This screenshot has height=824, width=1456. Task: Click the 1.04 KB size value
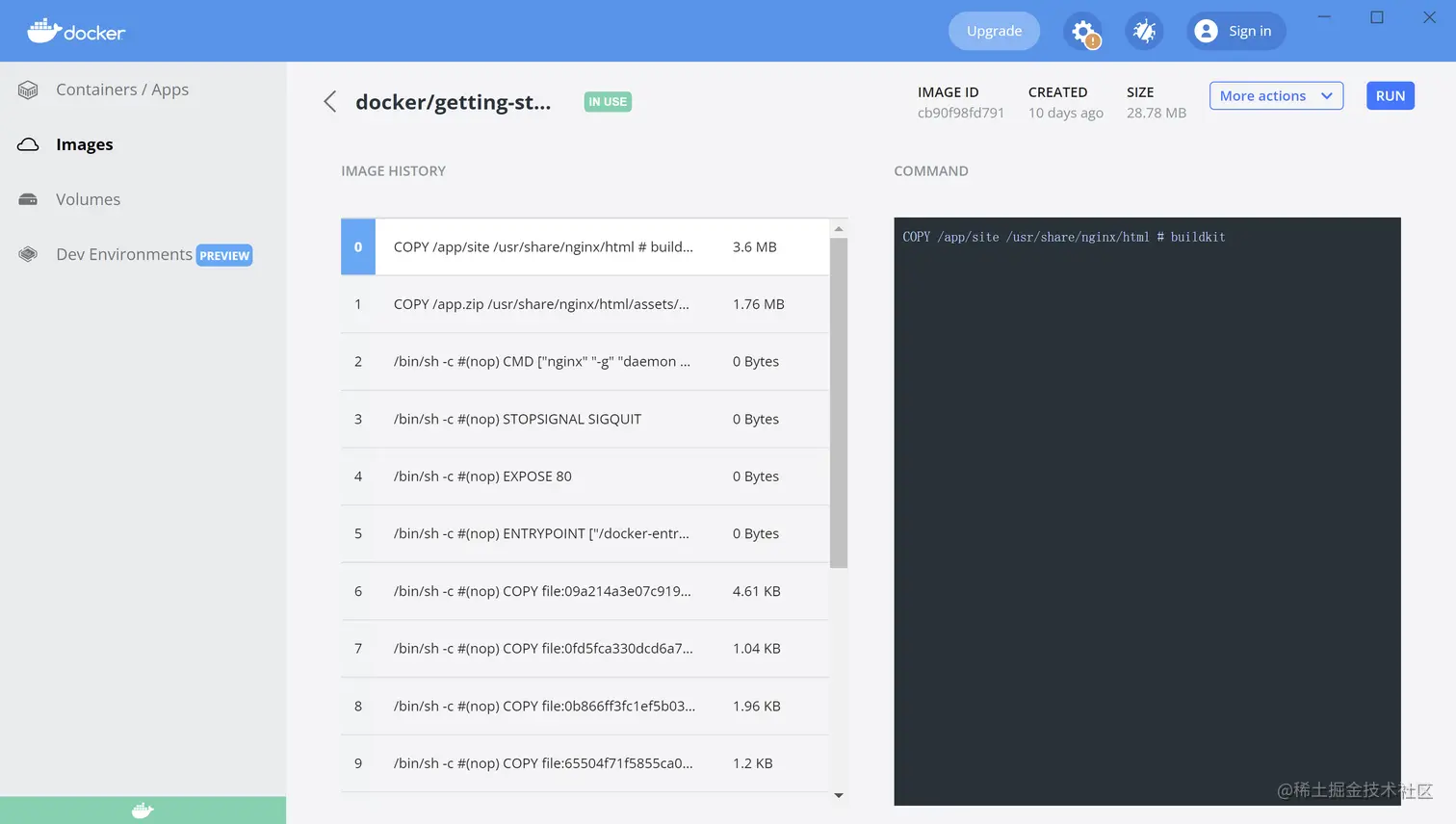(x=756, y=649)
